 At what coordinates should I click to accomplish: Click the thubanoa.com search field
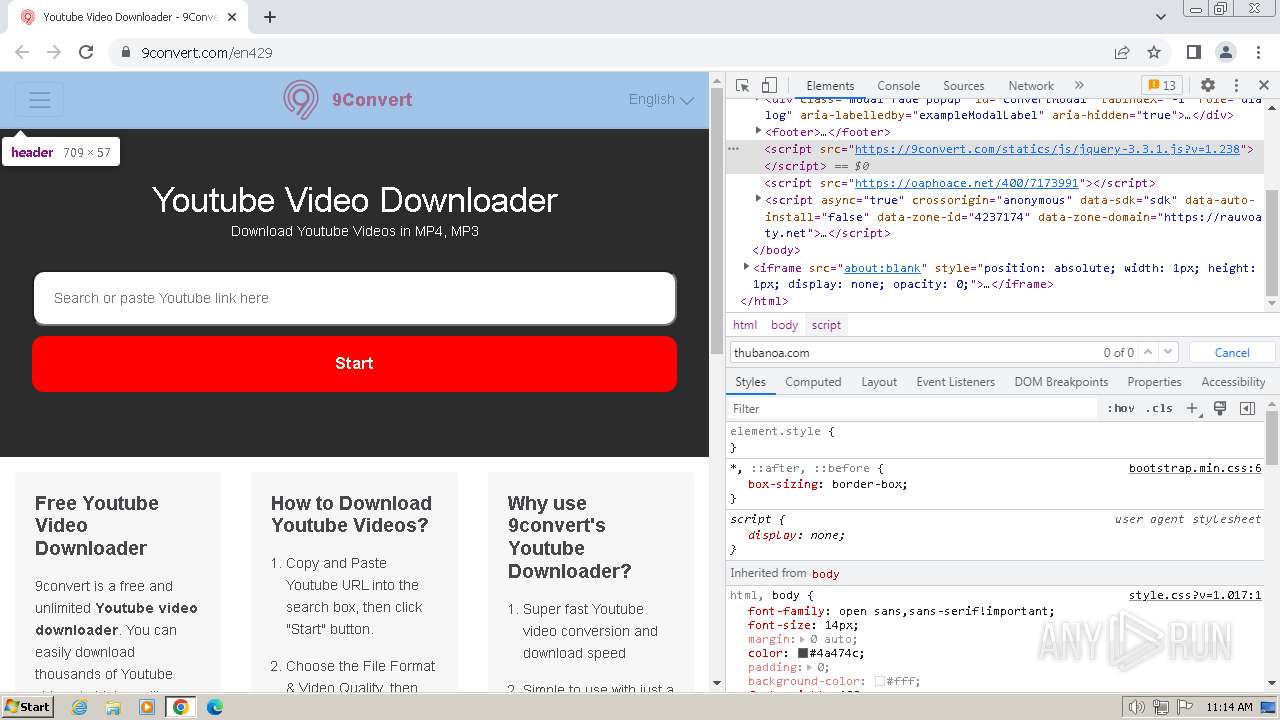click(915, 352)
